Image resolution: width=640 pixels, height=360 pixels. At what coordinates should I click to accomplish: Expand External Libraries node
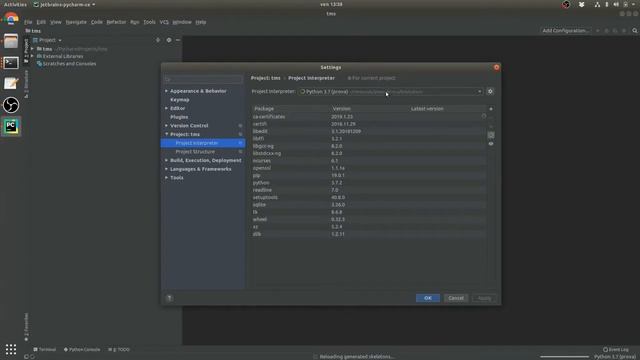pos(33,56)
